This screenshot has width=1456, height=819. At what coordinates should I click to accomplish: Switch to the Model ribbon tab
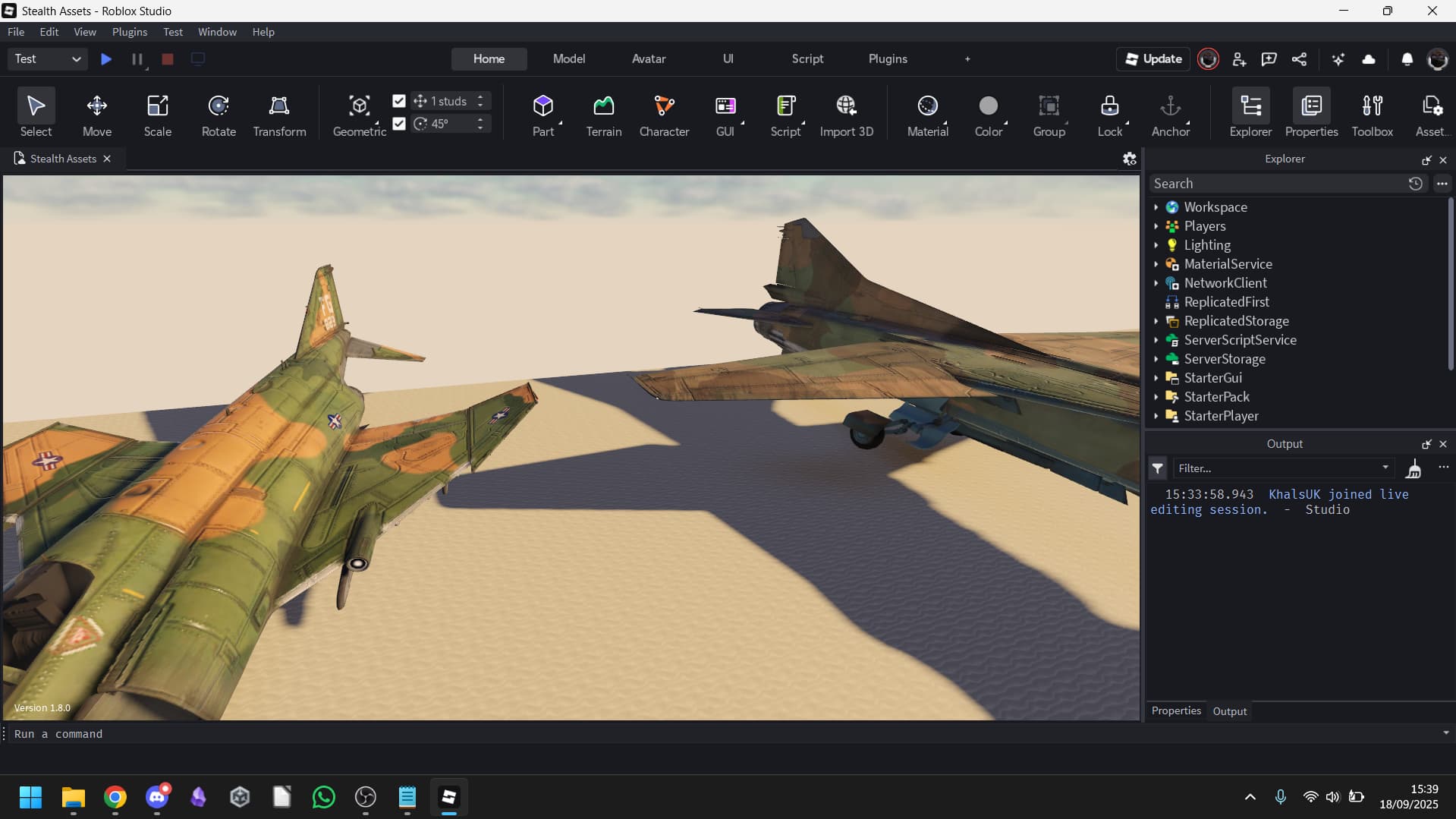point(569,59)
